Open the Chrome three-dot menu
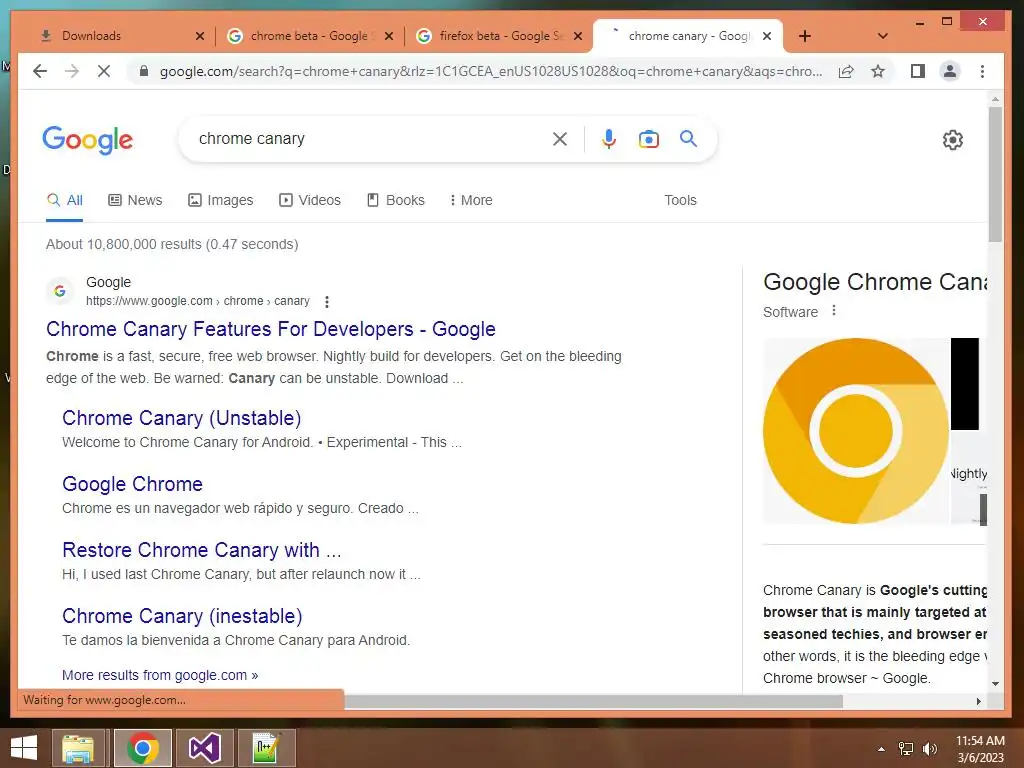This screenshot has width=1024, height=768. 982,71
